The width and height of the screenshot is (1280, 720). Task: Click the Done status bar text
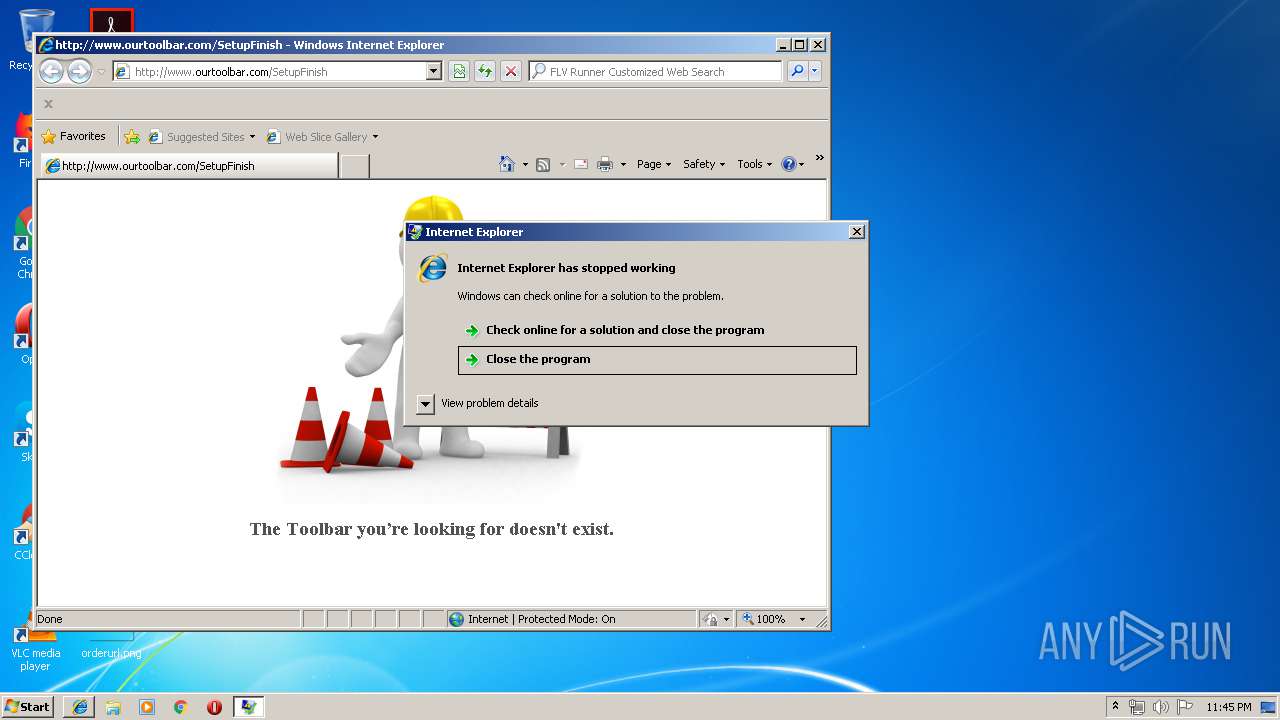(x=50, y=619)
